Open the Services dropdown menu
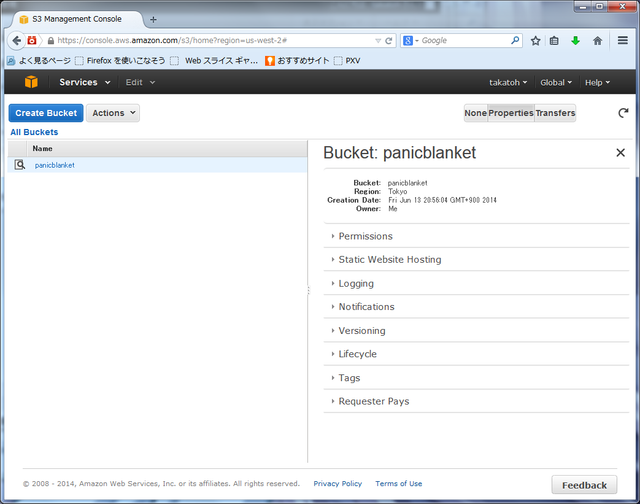This screenshot has height=504, width=640. [x=84, y=82]
